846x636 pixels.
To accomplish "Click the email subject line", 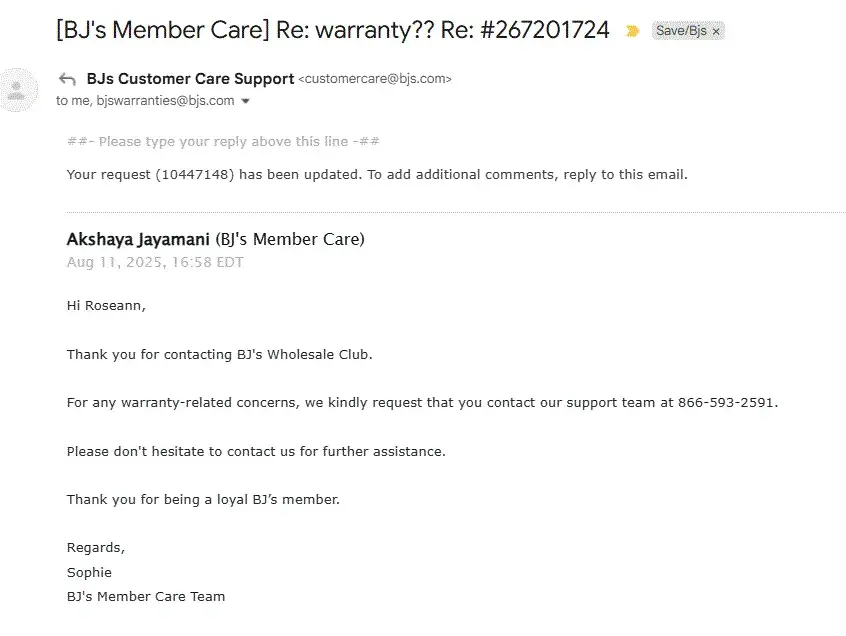I will pyautogui.click(x=332, y=30).
